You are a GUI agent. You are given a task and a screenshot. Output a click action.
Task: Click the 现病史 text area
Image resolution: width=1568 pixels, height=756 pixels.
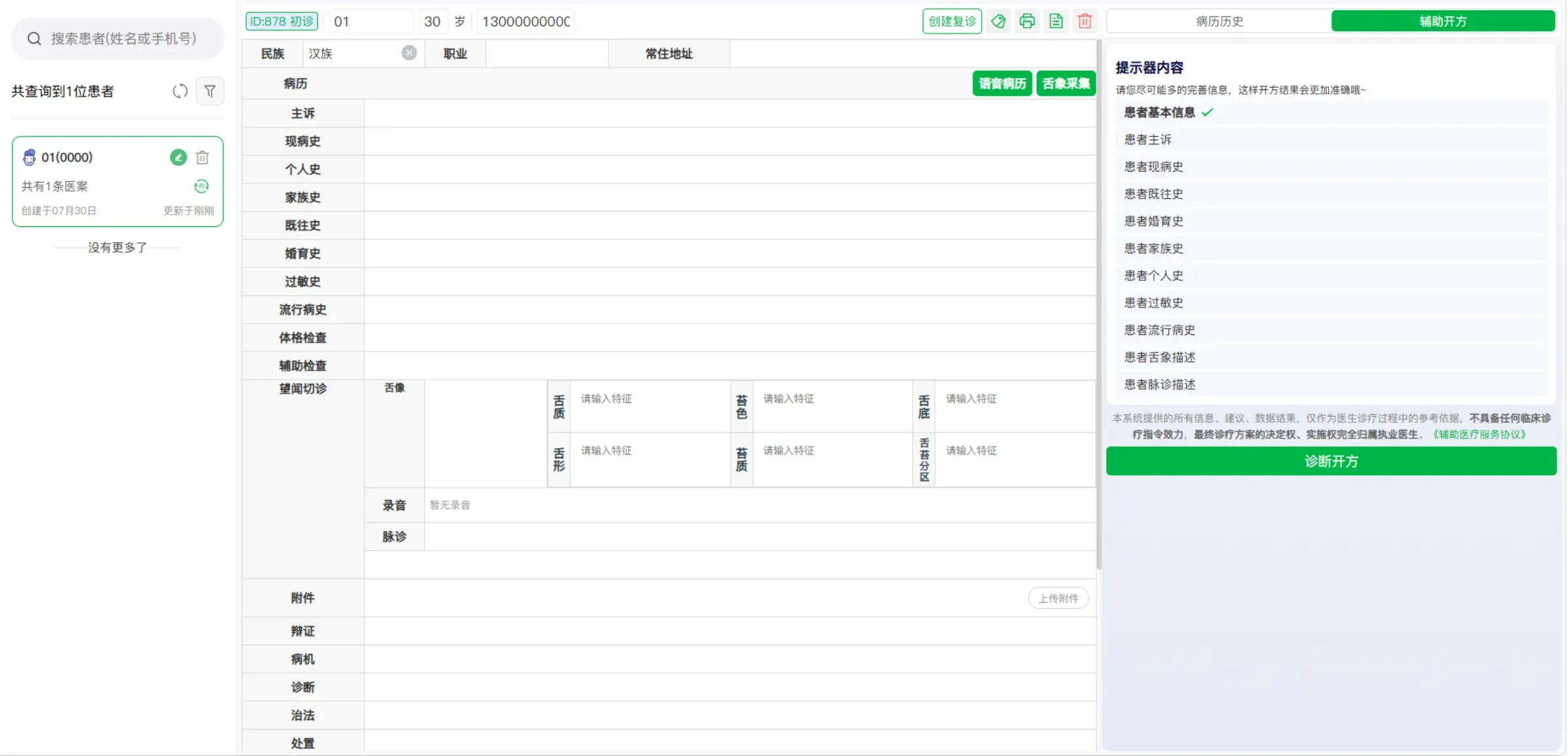[730, 141]
